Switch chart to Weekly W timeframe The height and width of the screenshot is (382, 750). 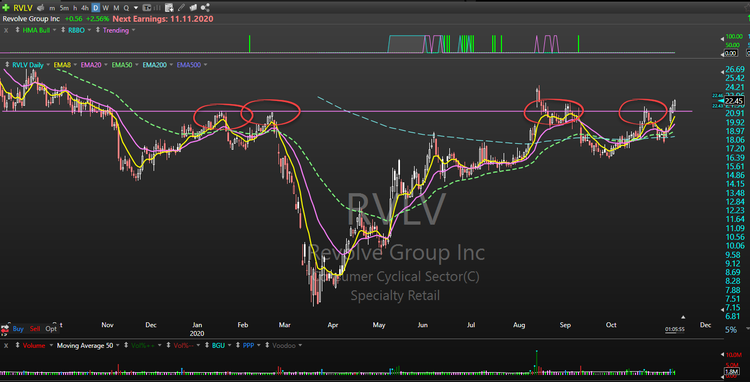[x=106, y=8]
